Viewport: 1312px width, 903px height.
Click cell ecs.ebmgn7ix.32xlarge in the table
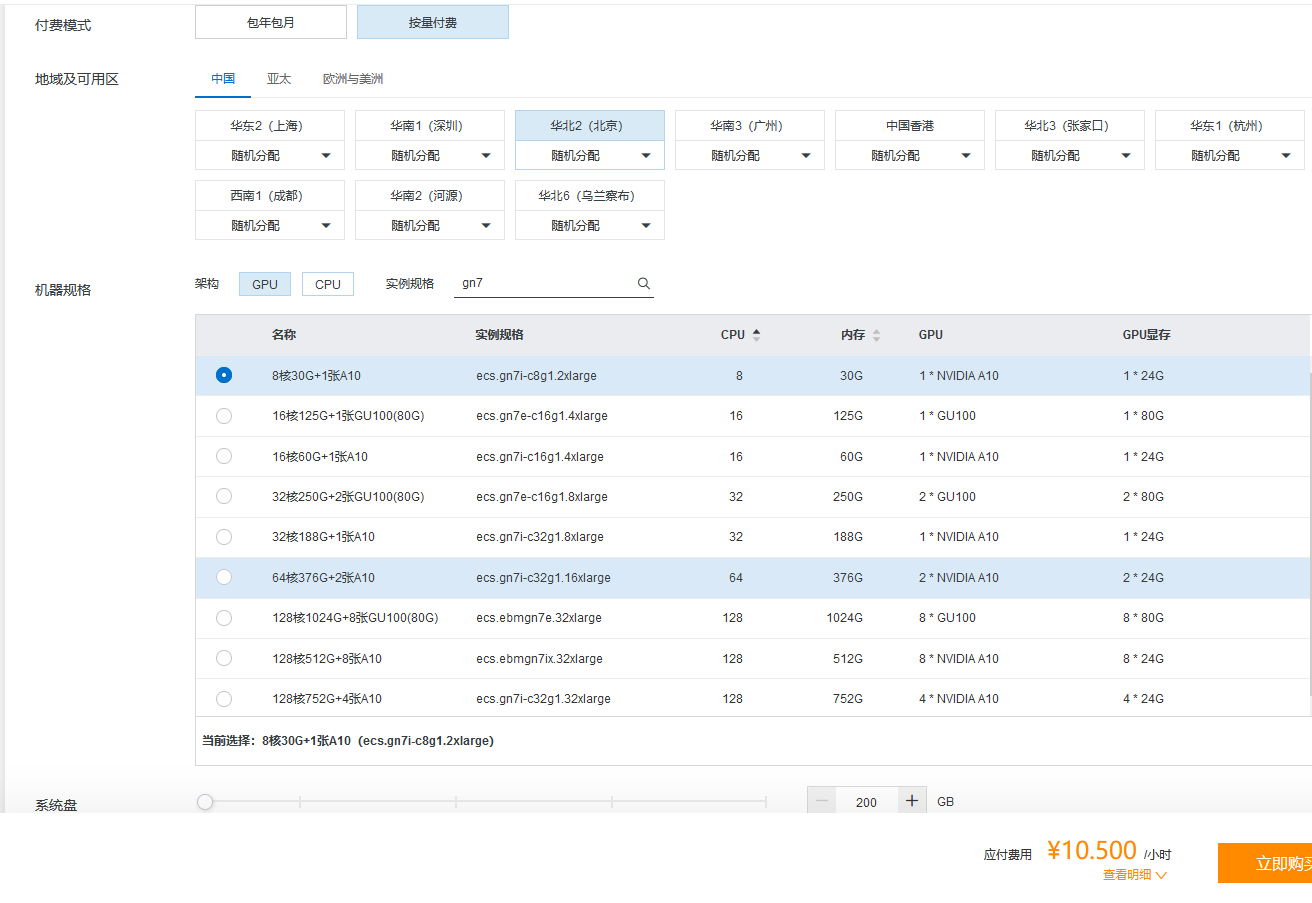coord(539,659)
